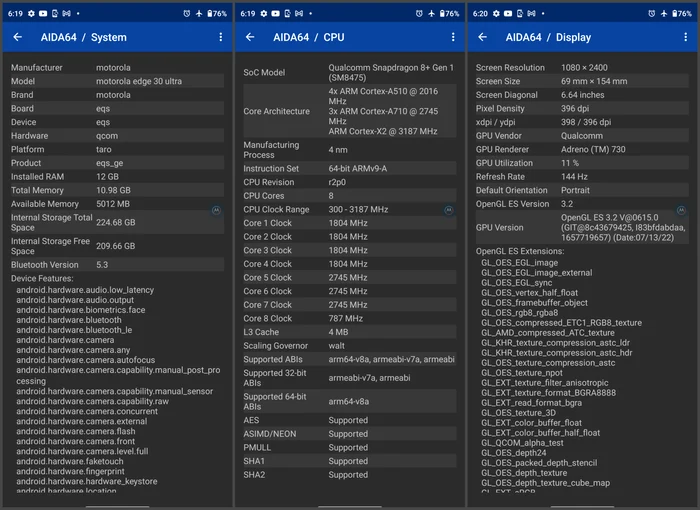The height and width of the screenshot is (510, 700).
Task: Tap the android.hardware.fingerprint feature entry
Action: 71,471
